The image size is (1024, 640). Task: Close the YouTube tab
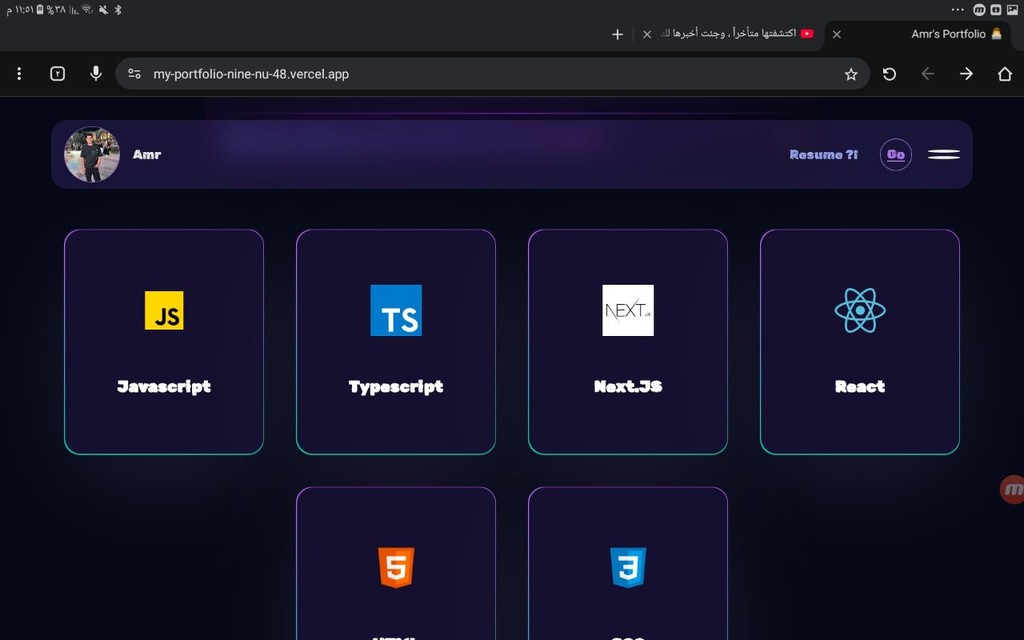coord(647,34)
